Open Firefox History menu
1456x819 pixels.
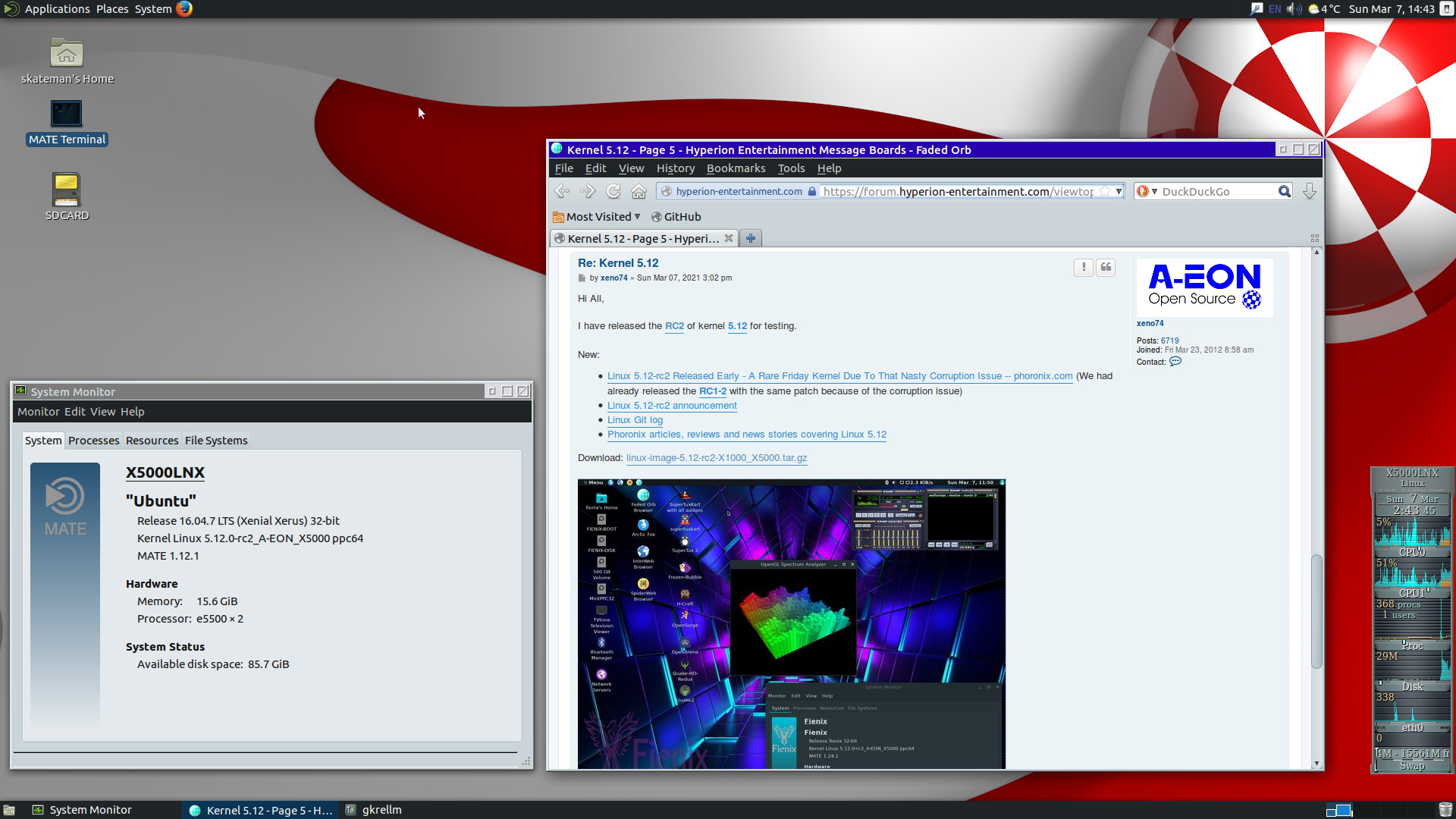(x=675, y=168)
